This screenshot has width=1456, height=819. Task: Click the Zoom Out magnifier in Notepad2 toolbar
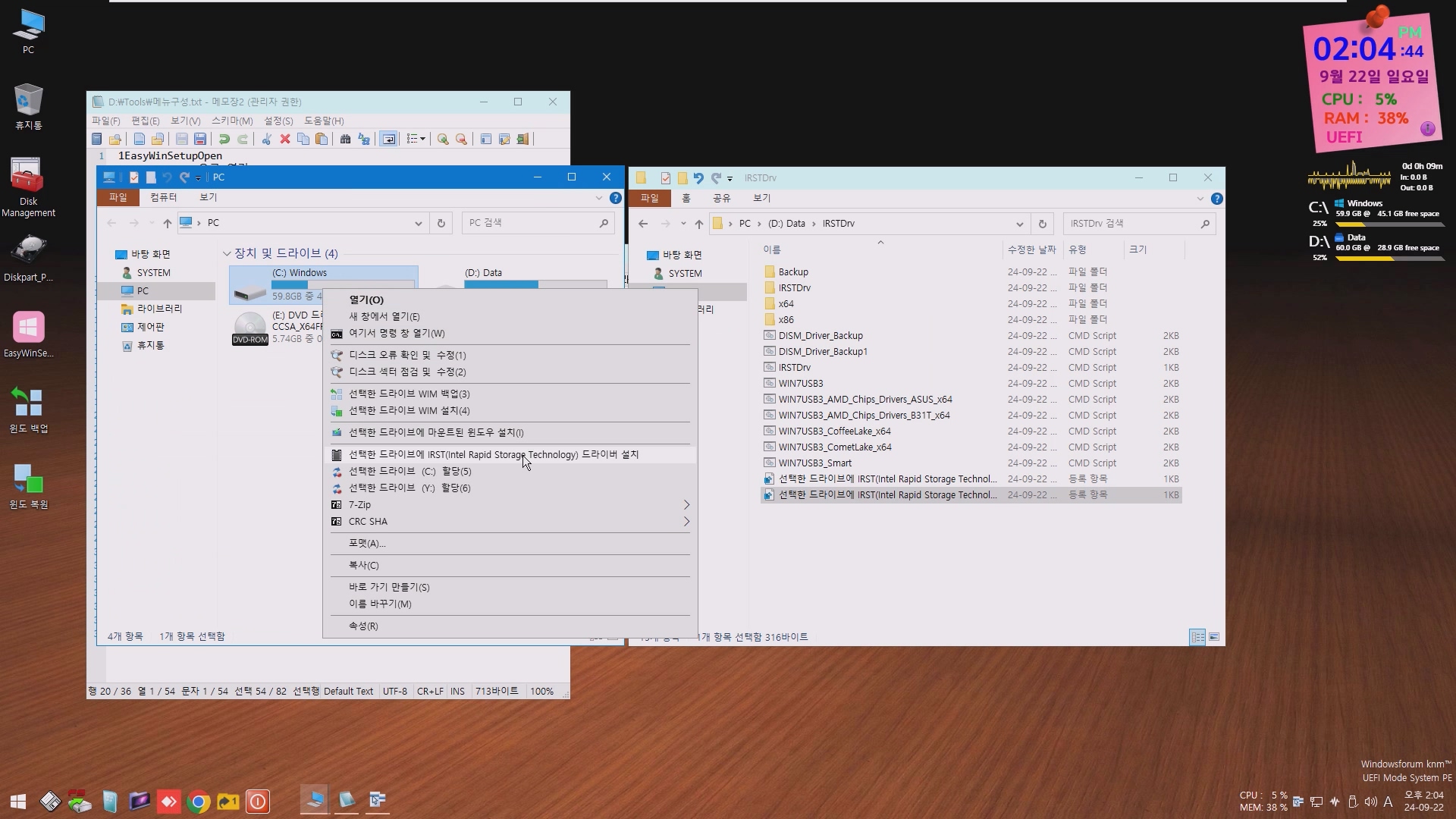tap(461, 139)
